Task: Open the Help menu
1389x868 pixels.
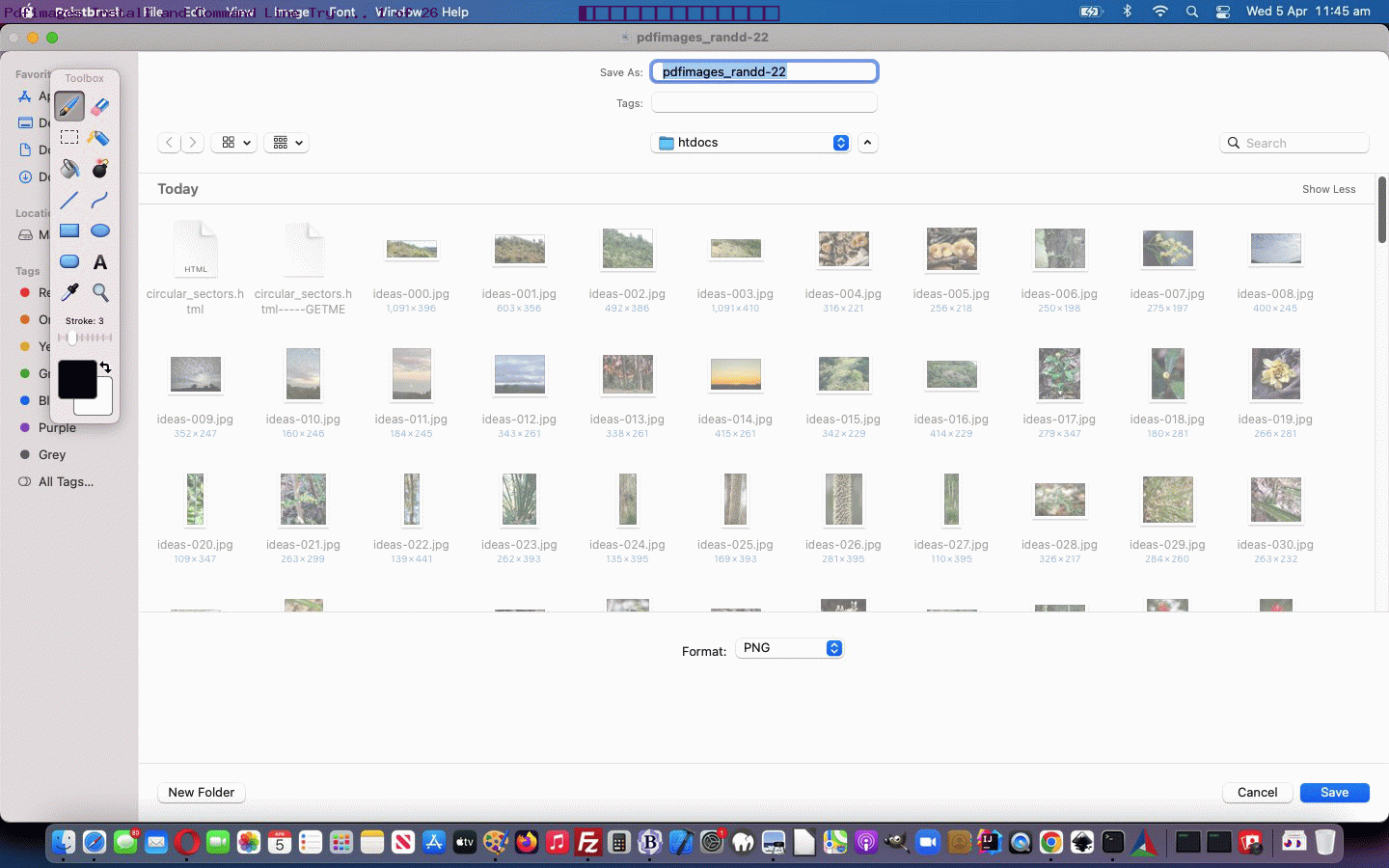Action: 455,12
